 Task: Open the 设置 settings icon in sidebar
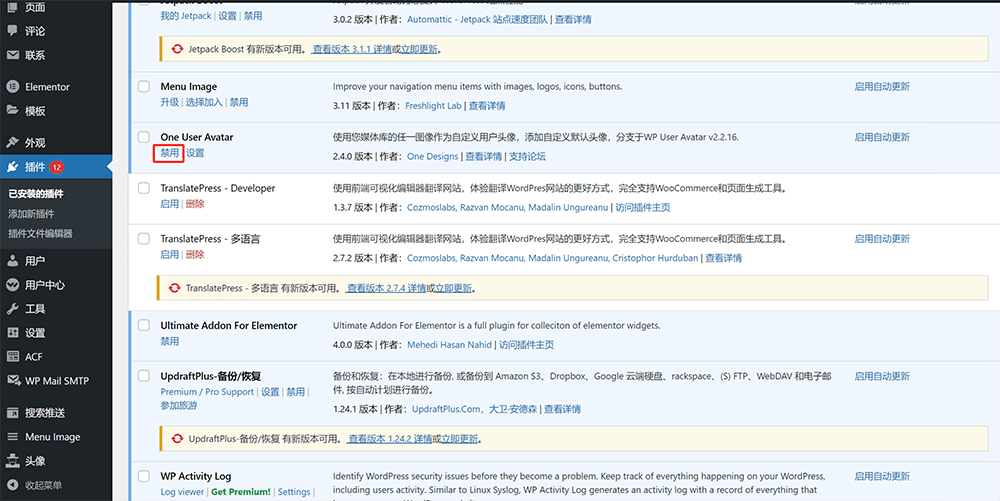(12, 333)
